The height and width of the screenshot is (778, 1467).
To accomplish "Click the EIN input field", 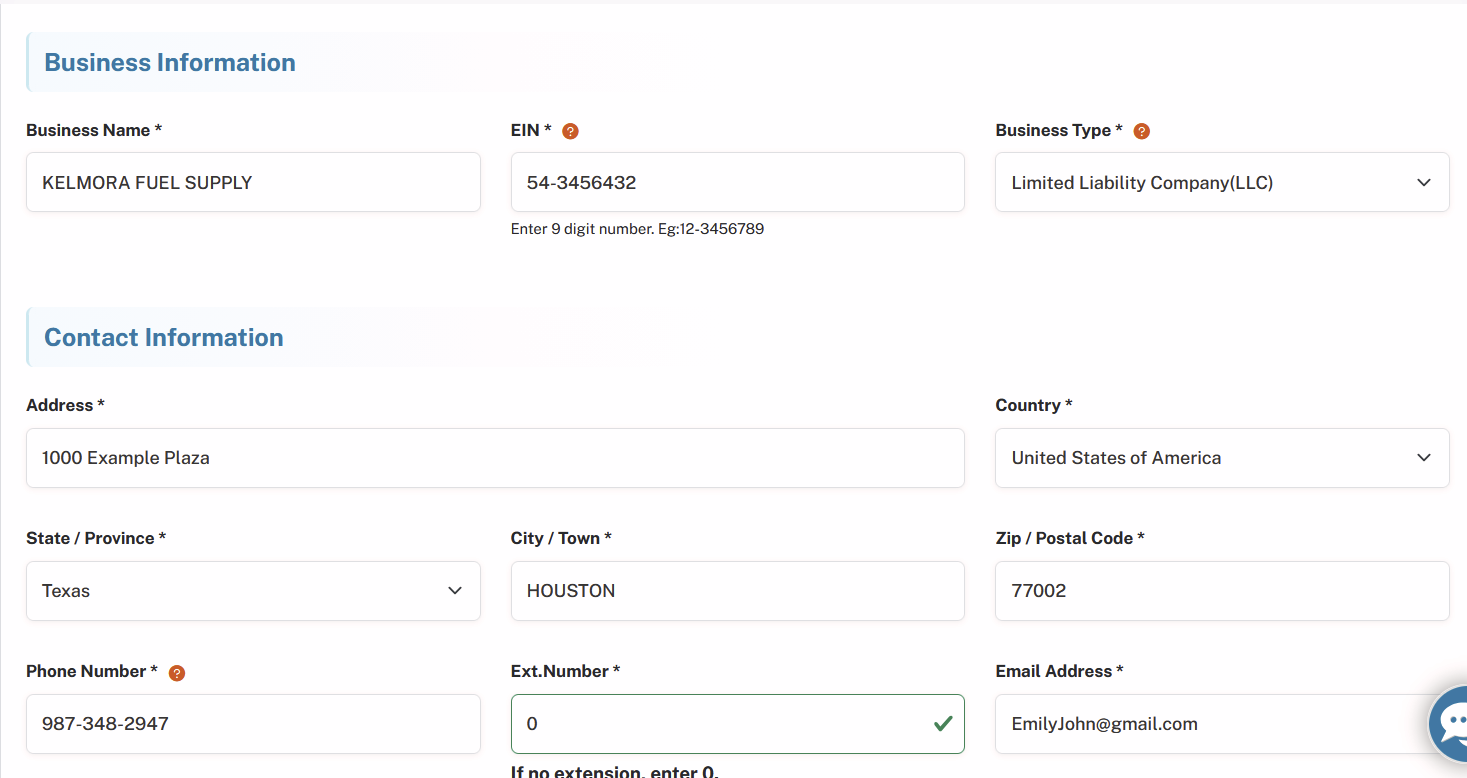I will (x=738, y=182).
